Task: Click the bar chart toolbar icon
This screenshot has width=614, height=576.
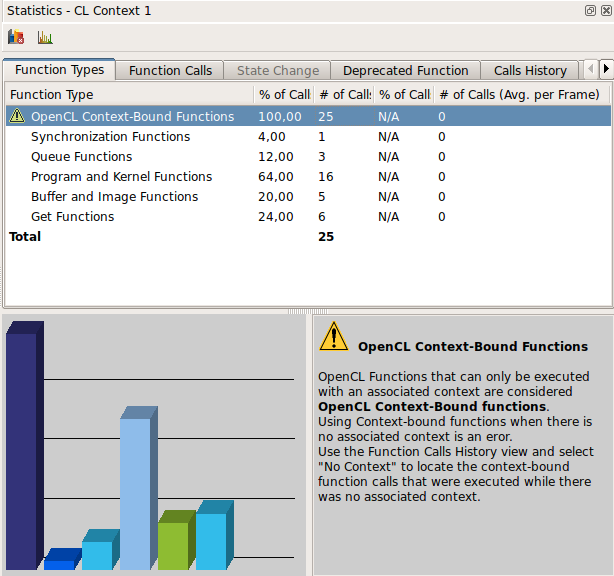Action: click(x=45, y=37)
